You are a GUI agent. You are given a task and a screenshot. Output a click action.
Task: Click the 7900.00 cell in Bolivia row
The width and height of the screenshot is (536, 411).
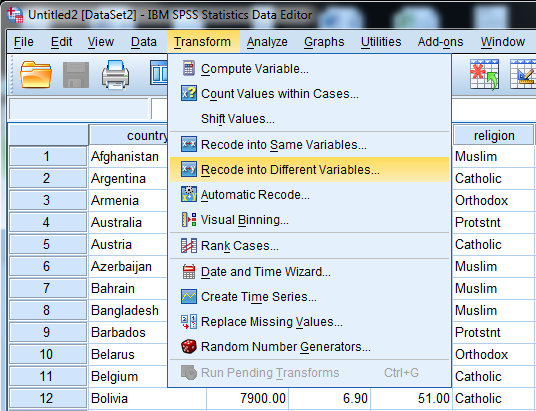coord(247,398)
